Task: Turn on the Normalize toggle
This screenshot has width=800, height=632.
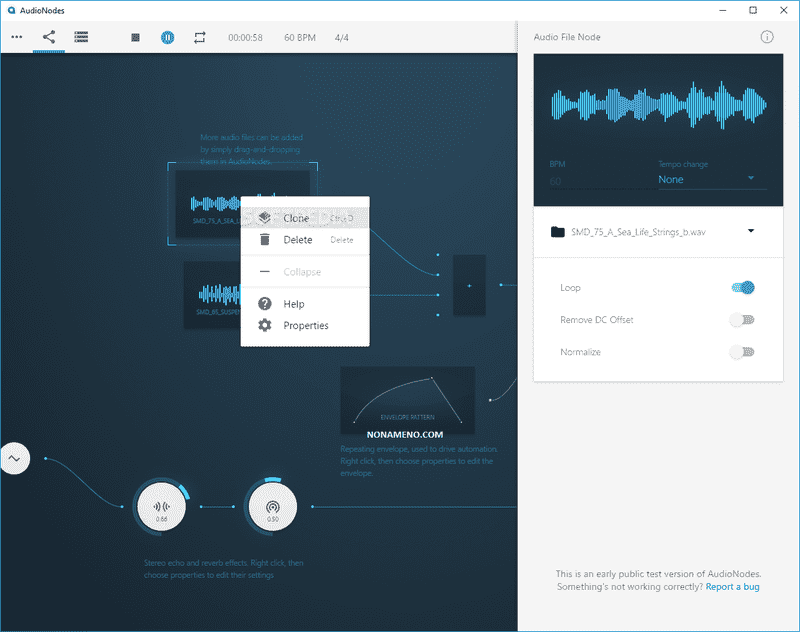Action: coord(741,352)
